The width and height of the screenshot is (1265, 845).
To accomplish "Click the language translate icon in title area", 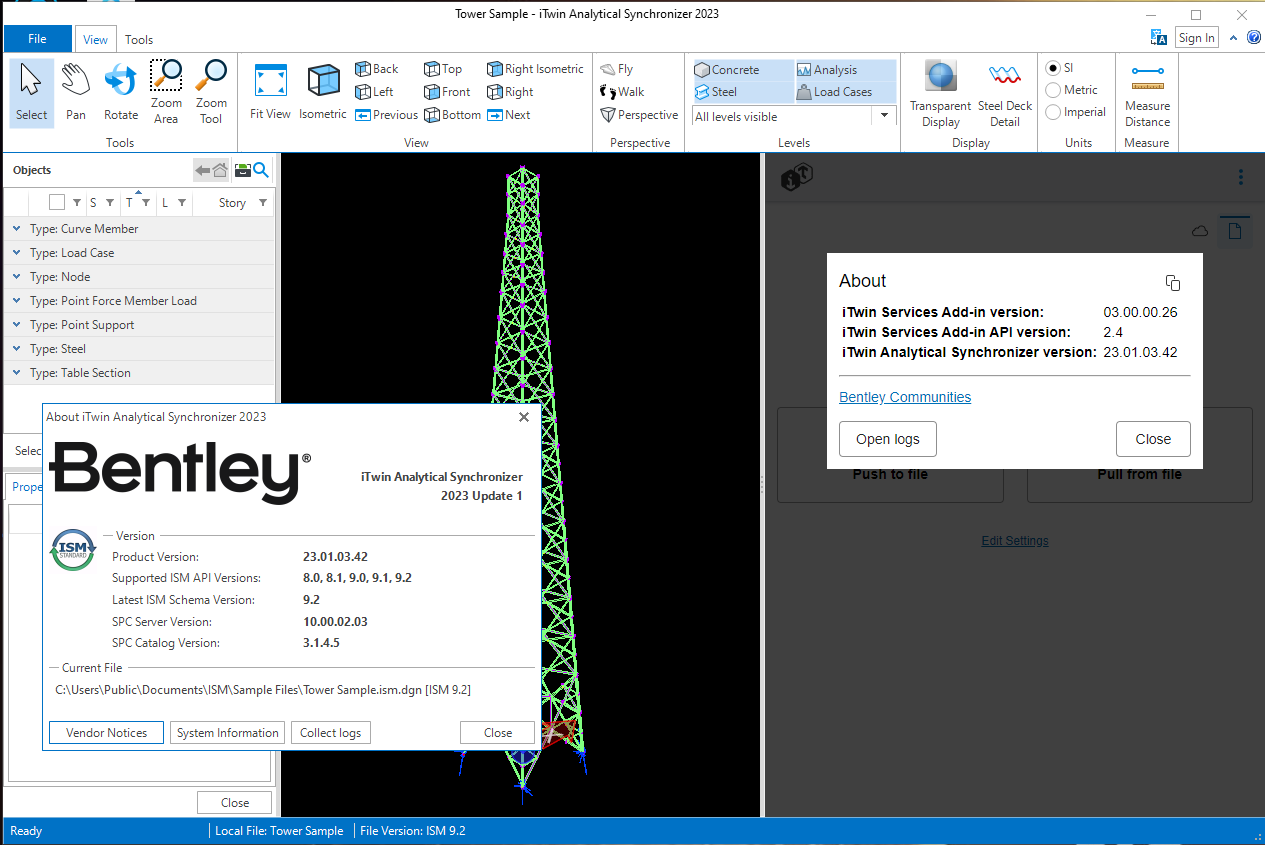I will [1160, 38].
